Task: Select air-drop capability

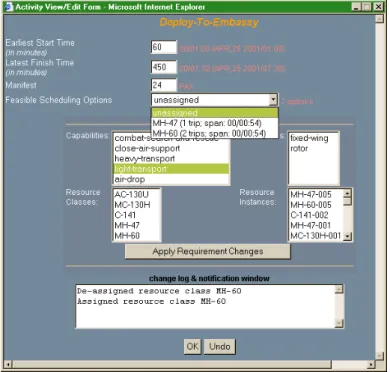Action: tap(171, 179)
